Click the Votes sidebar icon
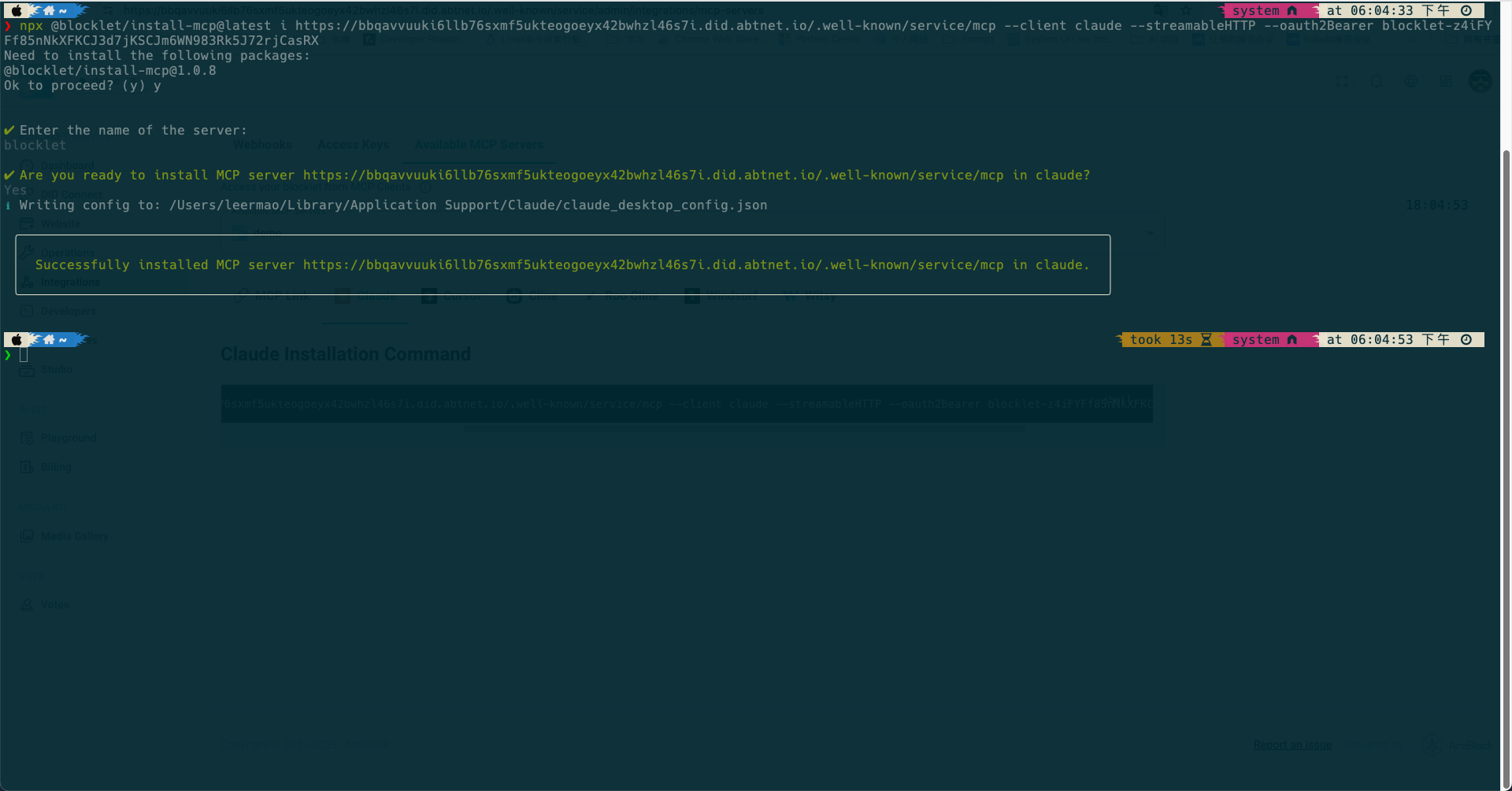This screenshot has width=1512, height=791. coord(27,604)
